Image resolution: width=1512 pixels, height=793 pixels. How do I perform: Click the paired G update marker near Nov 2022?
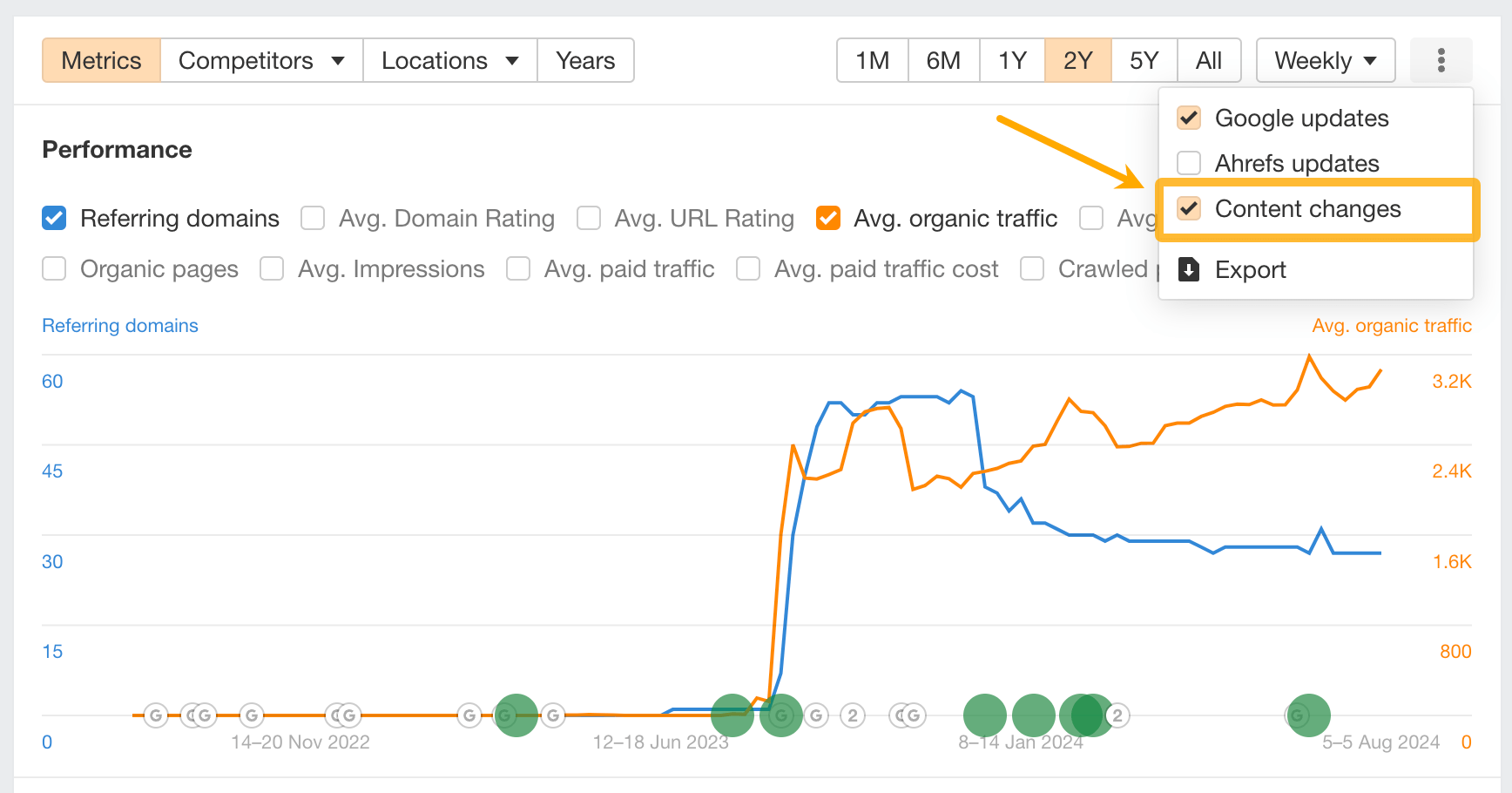(x=199, y=715)
